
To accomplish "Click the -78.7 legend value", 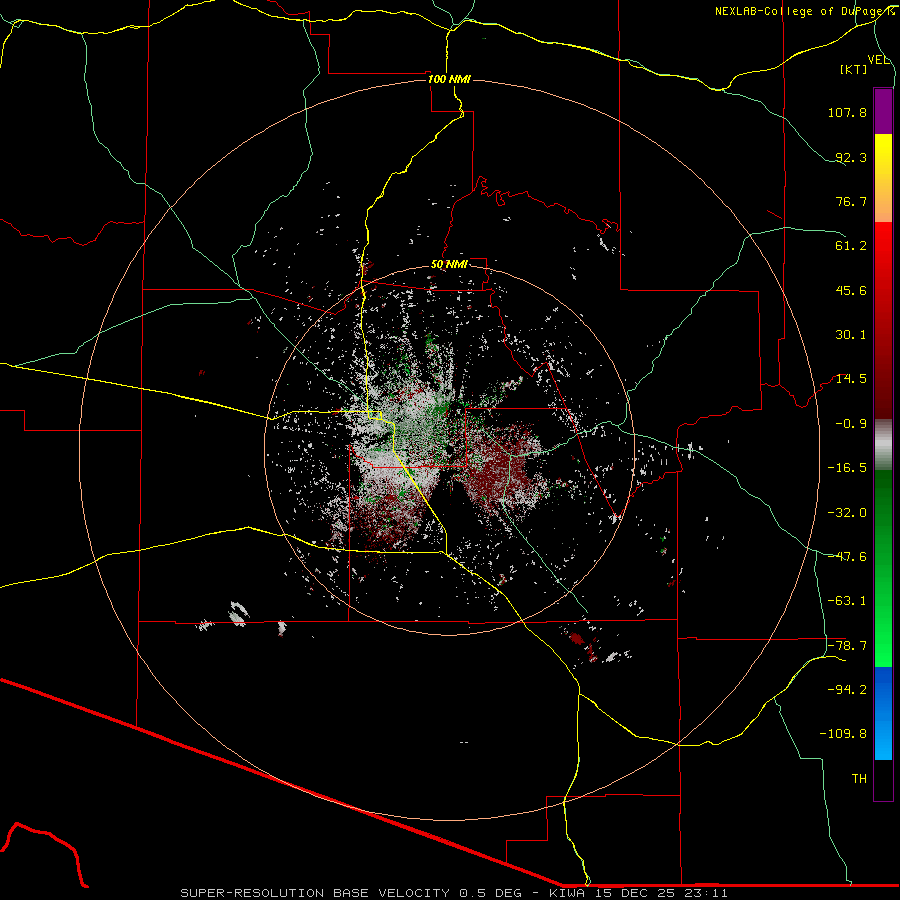I will click(x=847, y=646).
